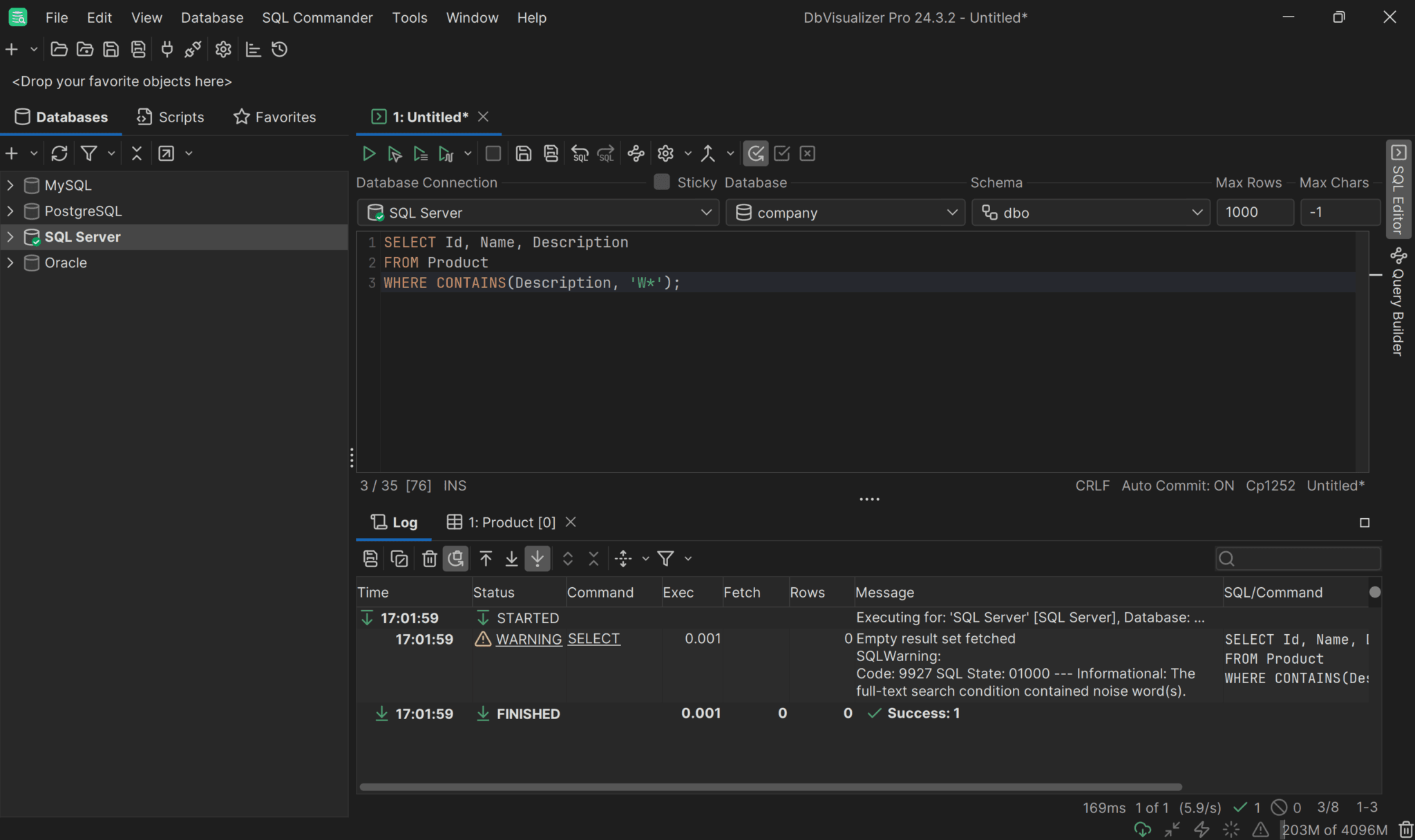This screenshot has height=840, width=1415.
Task: Open the Database dropdown showing company
Action: coord(846,213)
